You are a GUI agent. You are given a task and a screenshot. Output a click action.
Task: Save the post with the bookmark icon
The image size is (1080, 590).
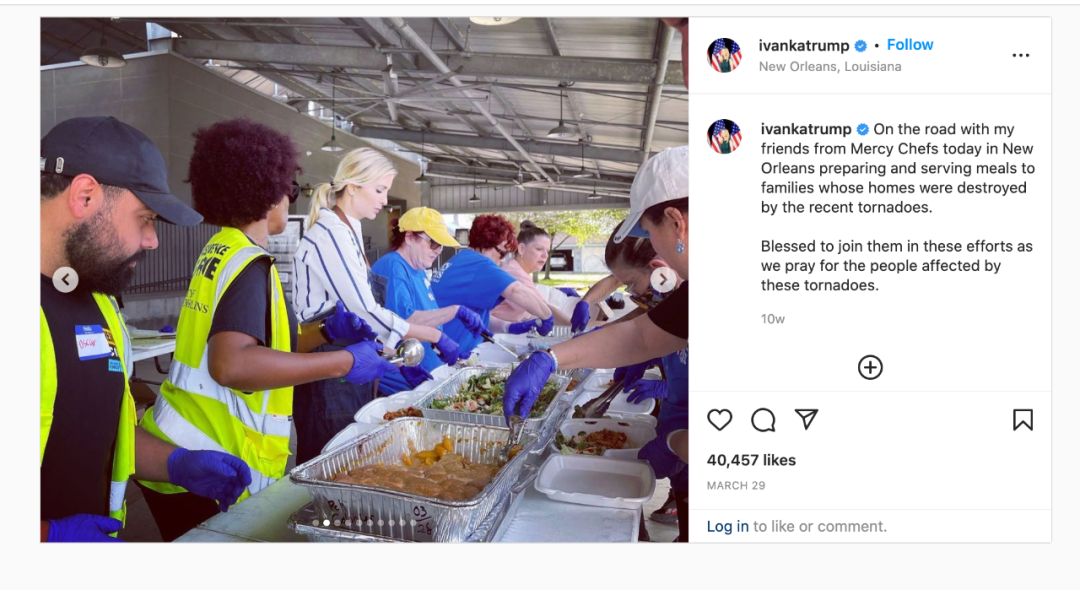(1023, 419)
